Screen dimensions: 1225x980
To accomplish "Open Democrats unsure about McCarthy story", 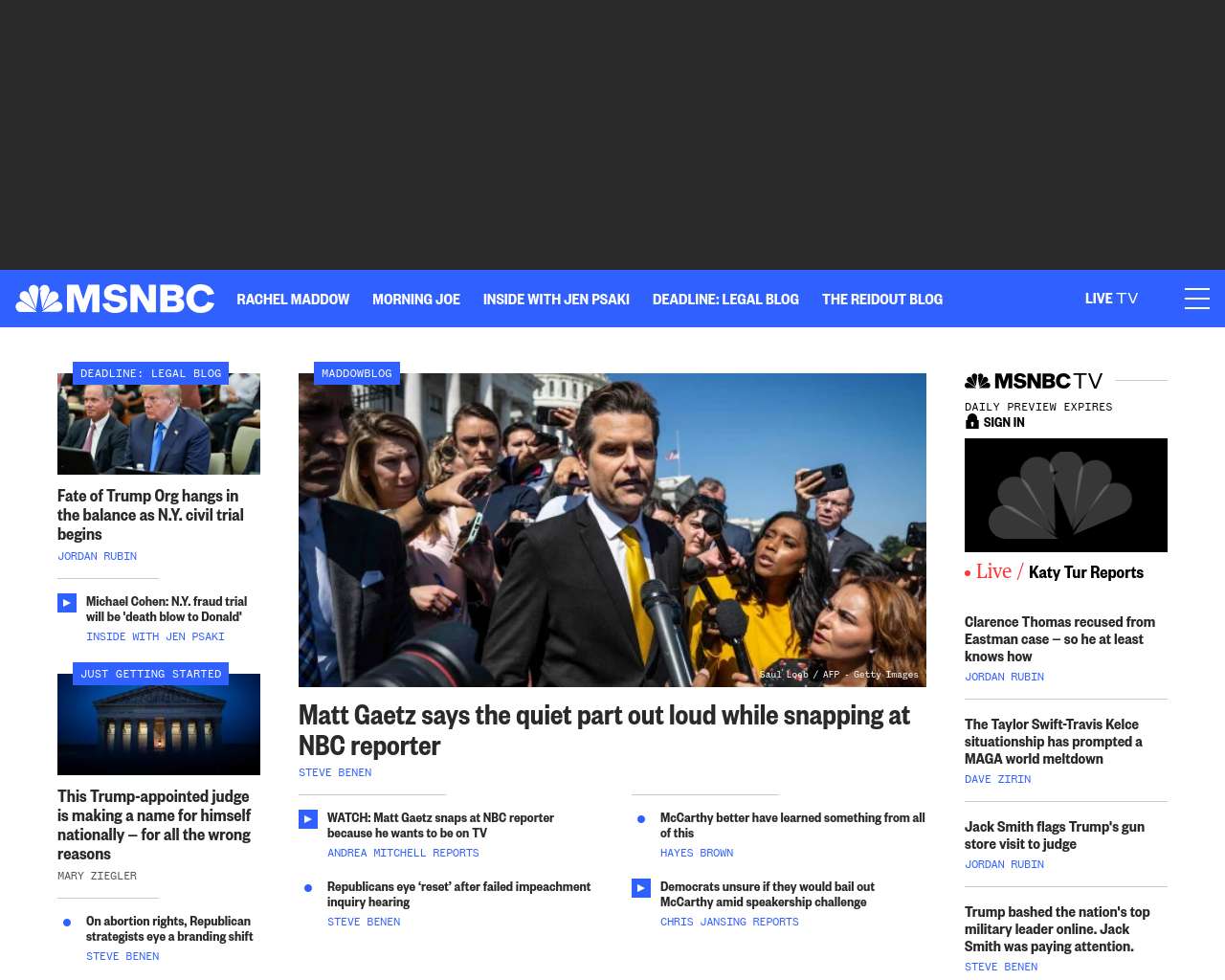I will [768, 894].
